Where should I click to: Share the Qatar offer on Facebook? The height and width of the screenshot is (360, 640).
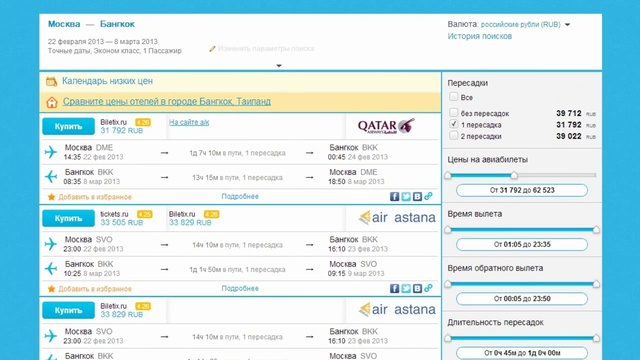(x=394, y=196)
